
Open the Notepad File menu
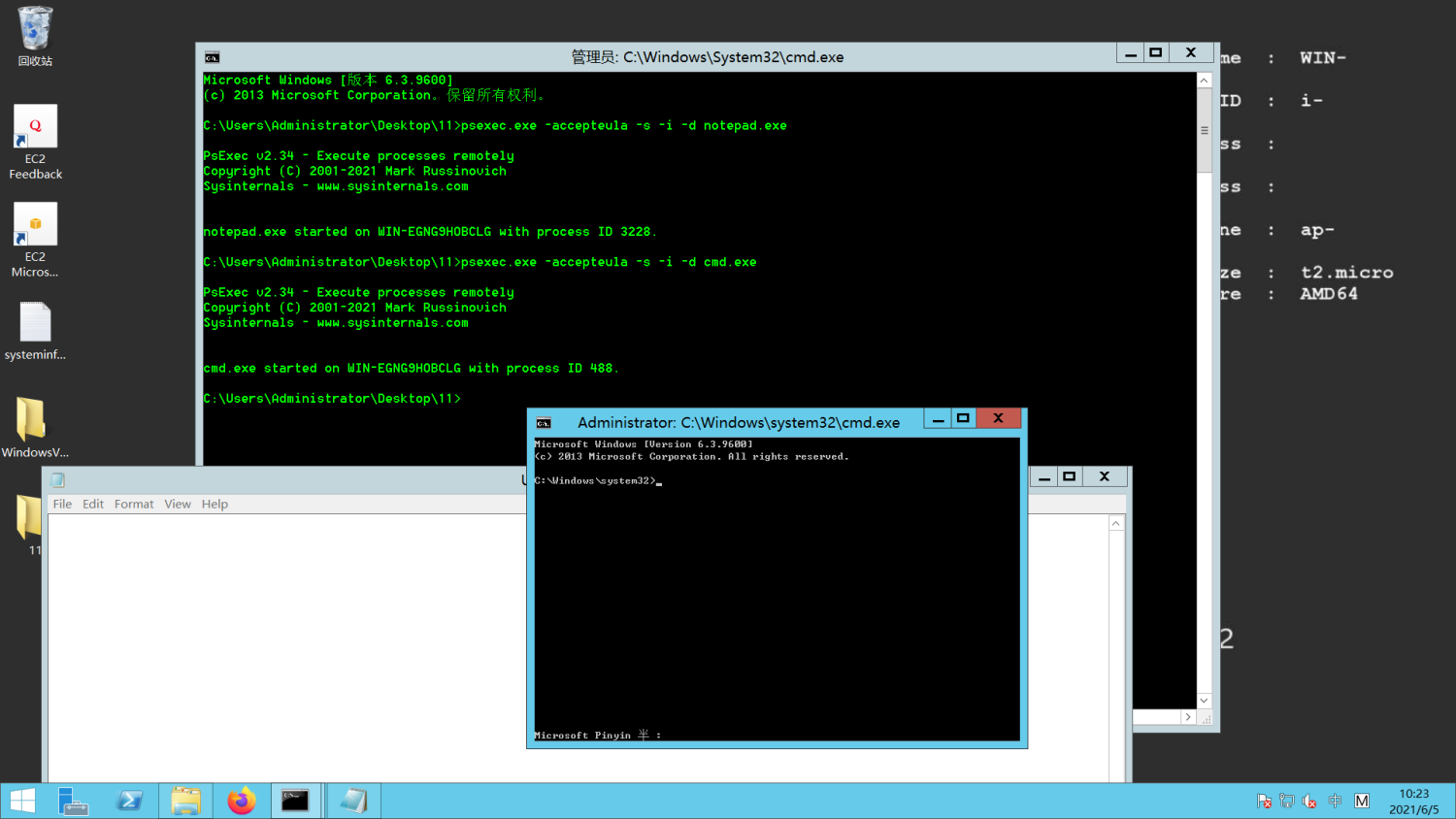pos(62,505)
